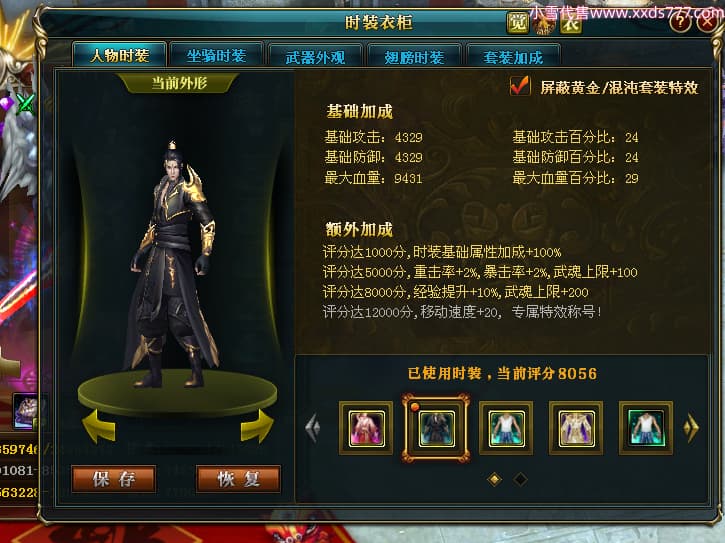Image resolution: width=725 pixels, height=543 pixels.
Task: Open the 套装加成 tab
Action: coord(513,56)
